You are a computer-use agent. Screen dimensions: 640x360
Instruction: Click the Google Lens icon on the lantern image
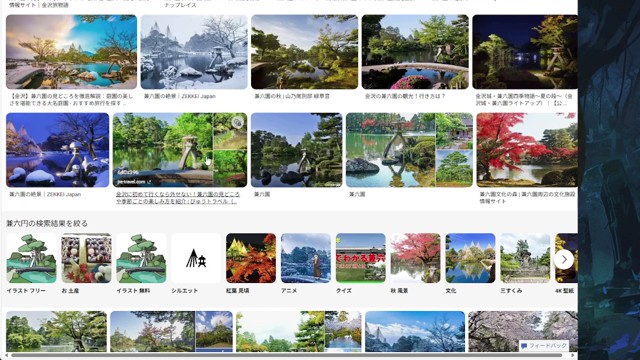click(238, 122)
